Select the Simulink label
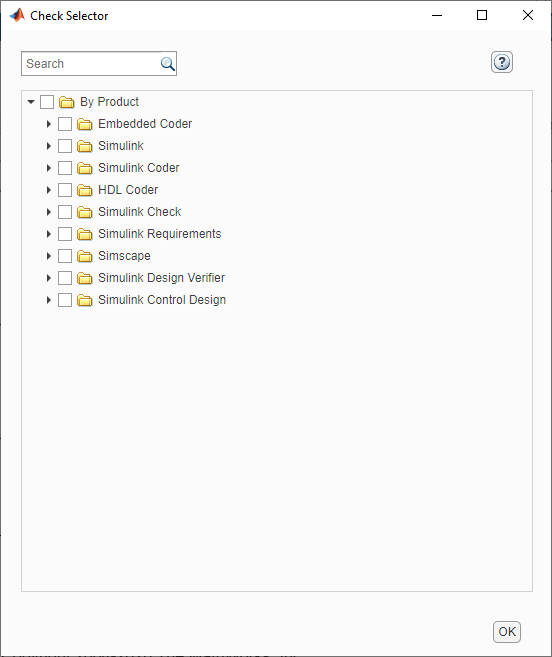Viewport: 552px width, 657px height. 121,146
